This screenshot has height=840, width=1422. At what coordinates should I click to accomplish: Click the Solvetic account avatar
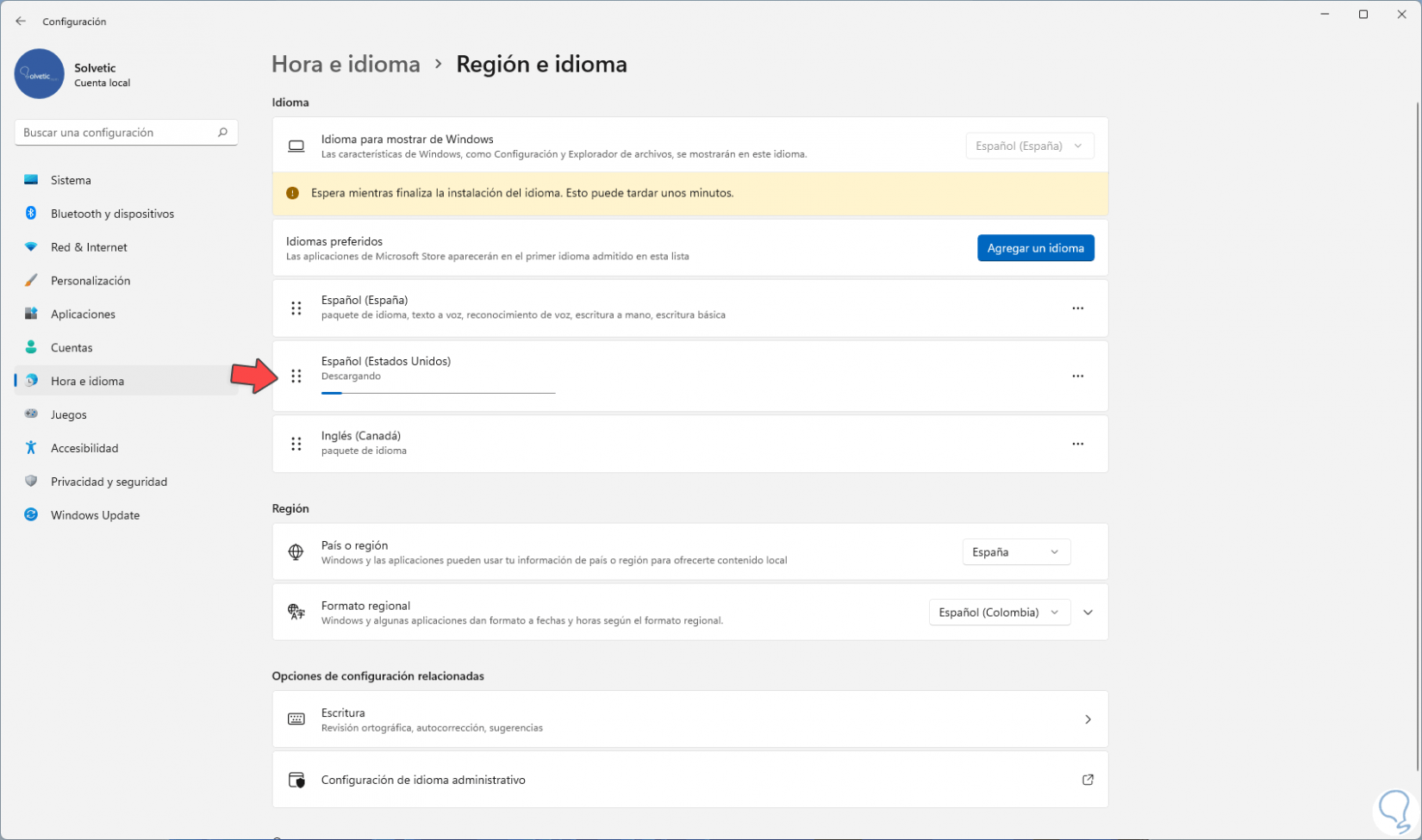pyautogui.click(x=40, y=74)
